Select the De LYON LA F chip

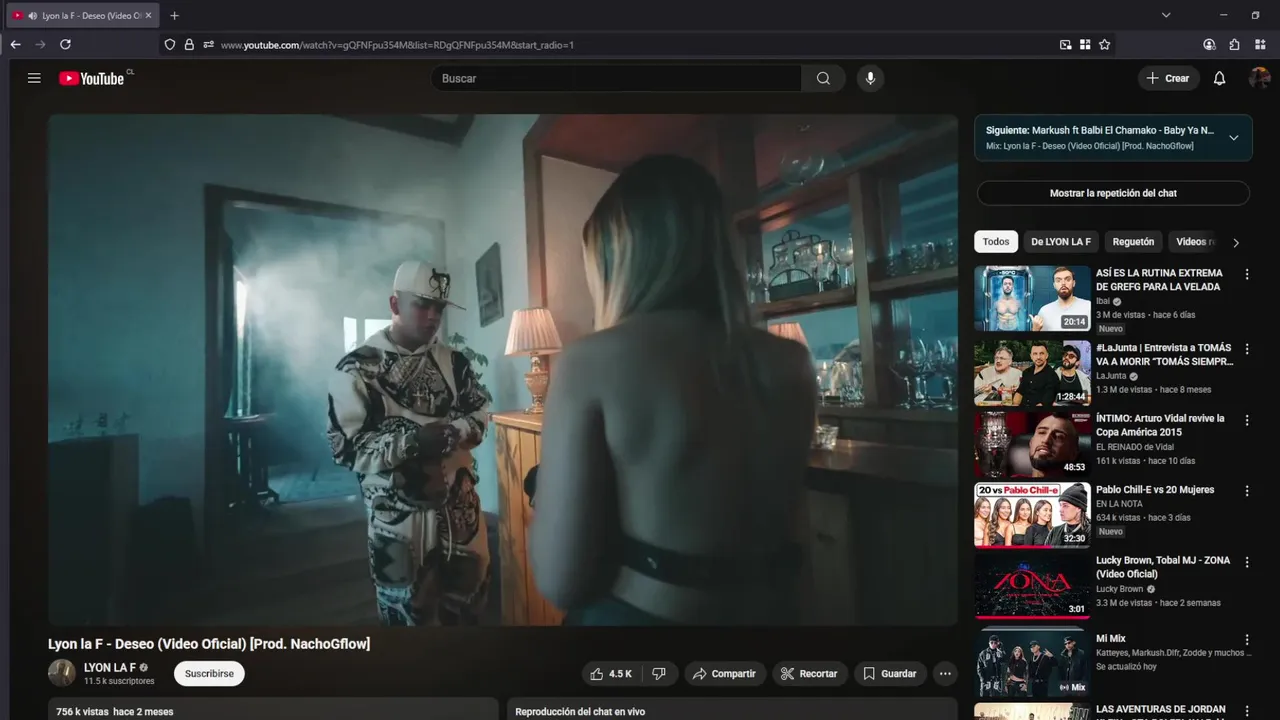[x=1061, y=242]
